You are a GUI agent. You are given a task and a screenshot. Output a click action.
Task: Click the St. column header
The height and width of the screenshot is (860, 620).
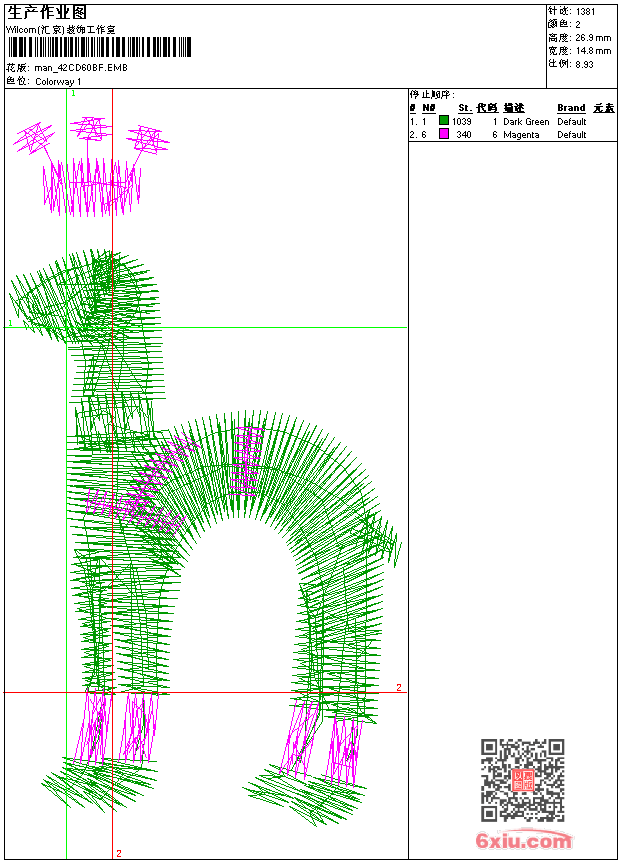coord(464,108)
